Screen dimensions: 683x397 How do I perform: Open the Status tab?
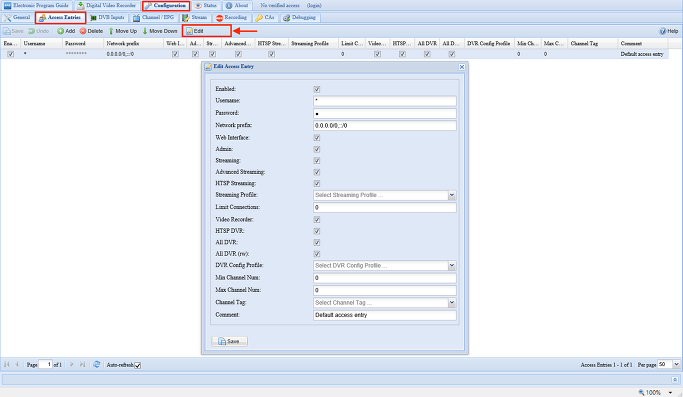[x=206, y=6]
